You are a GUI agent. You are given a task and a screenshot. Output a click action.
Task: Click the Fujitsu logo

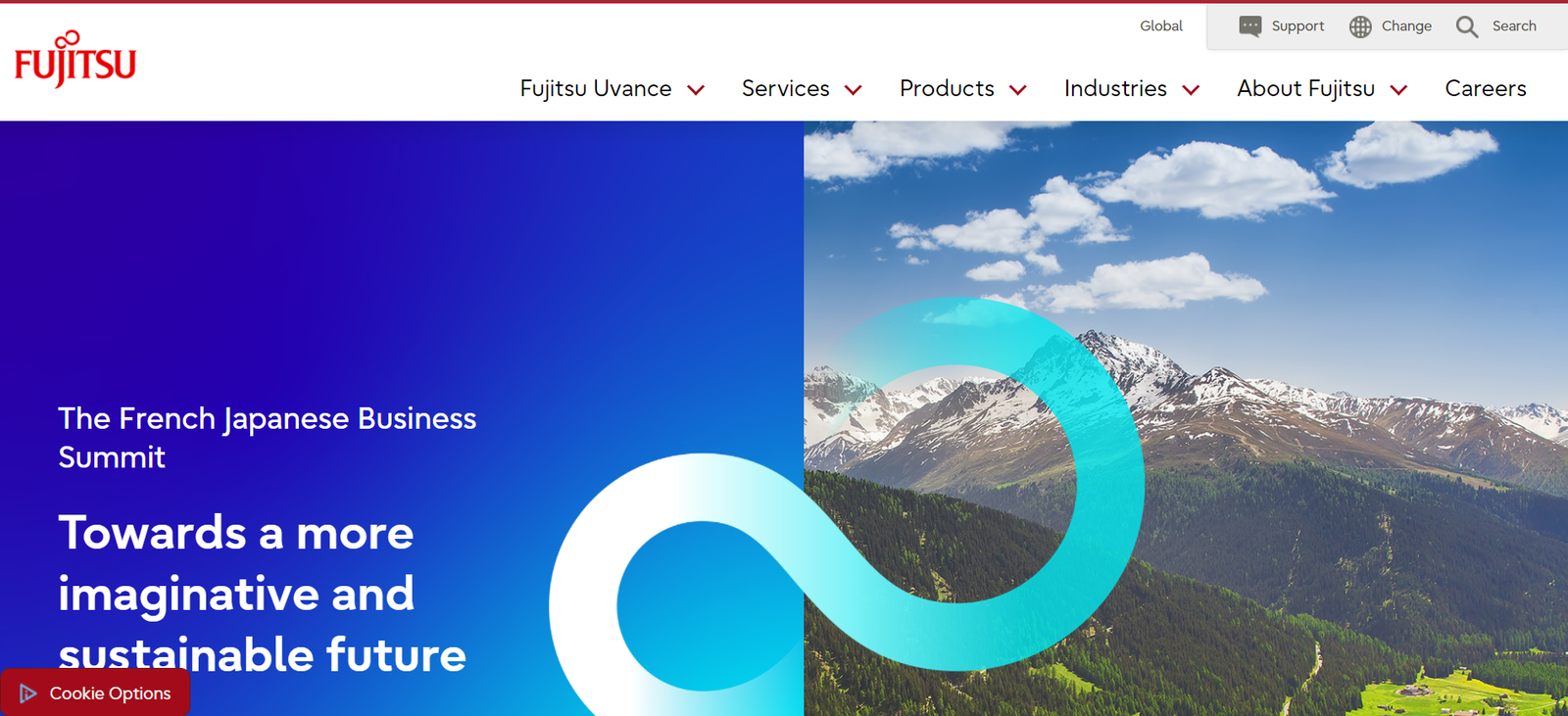(75, 59)
